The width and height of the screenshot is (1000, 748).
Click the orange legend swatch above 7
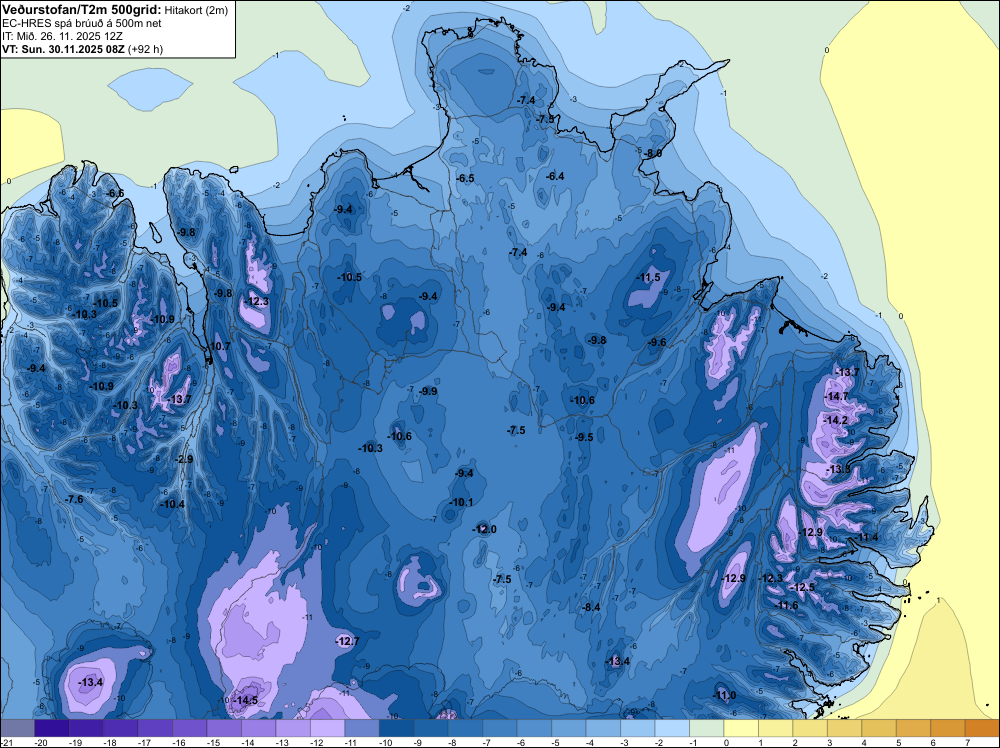tap(982, 729)
